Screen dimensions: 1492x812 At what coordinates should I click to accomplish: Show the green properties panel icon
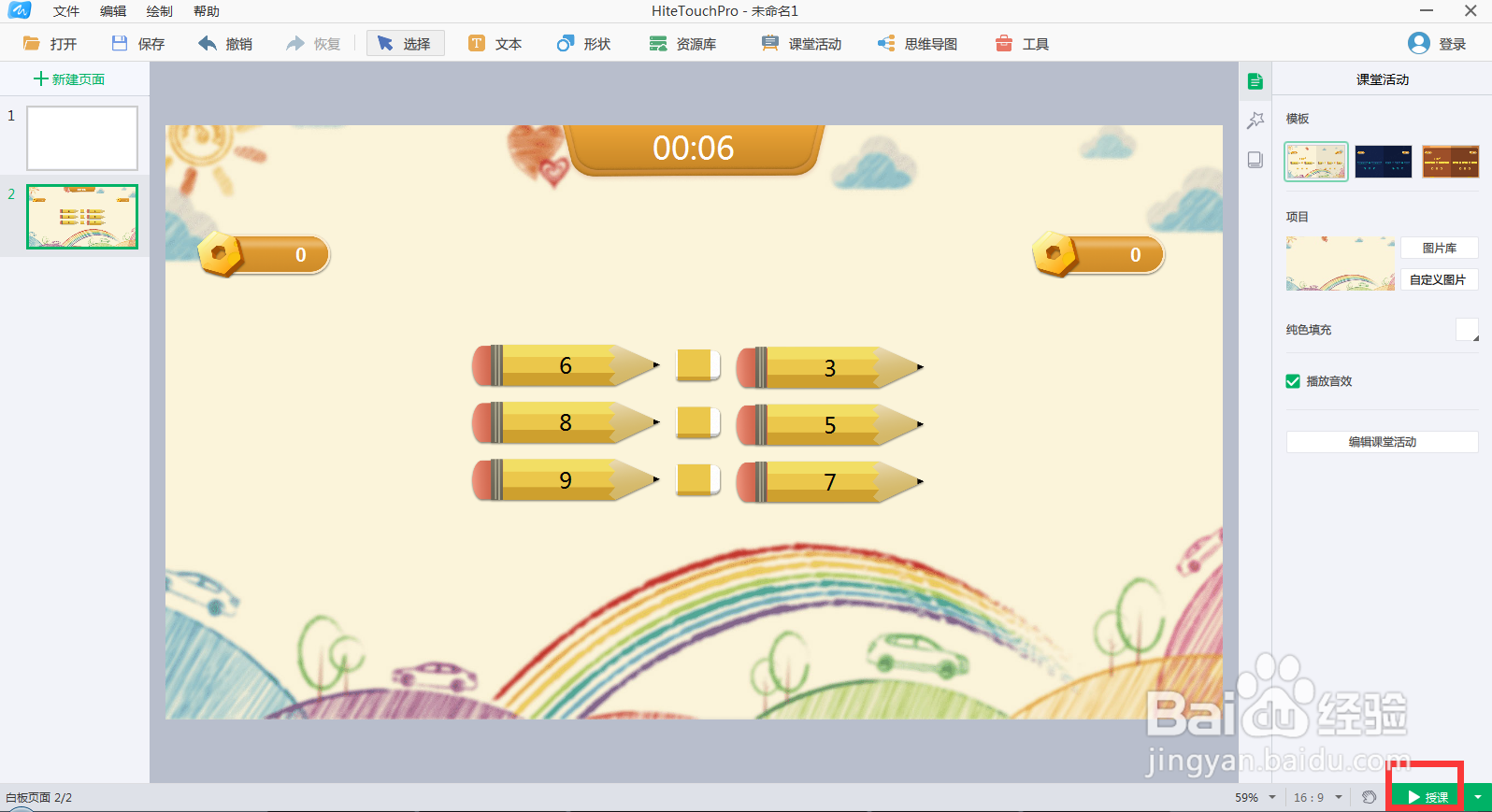pos(1255,81)
